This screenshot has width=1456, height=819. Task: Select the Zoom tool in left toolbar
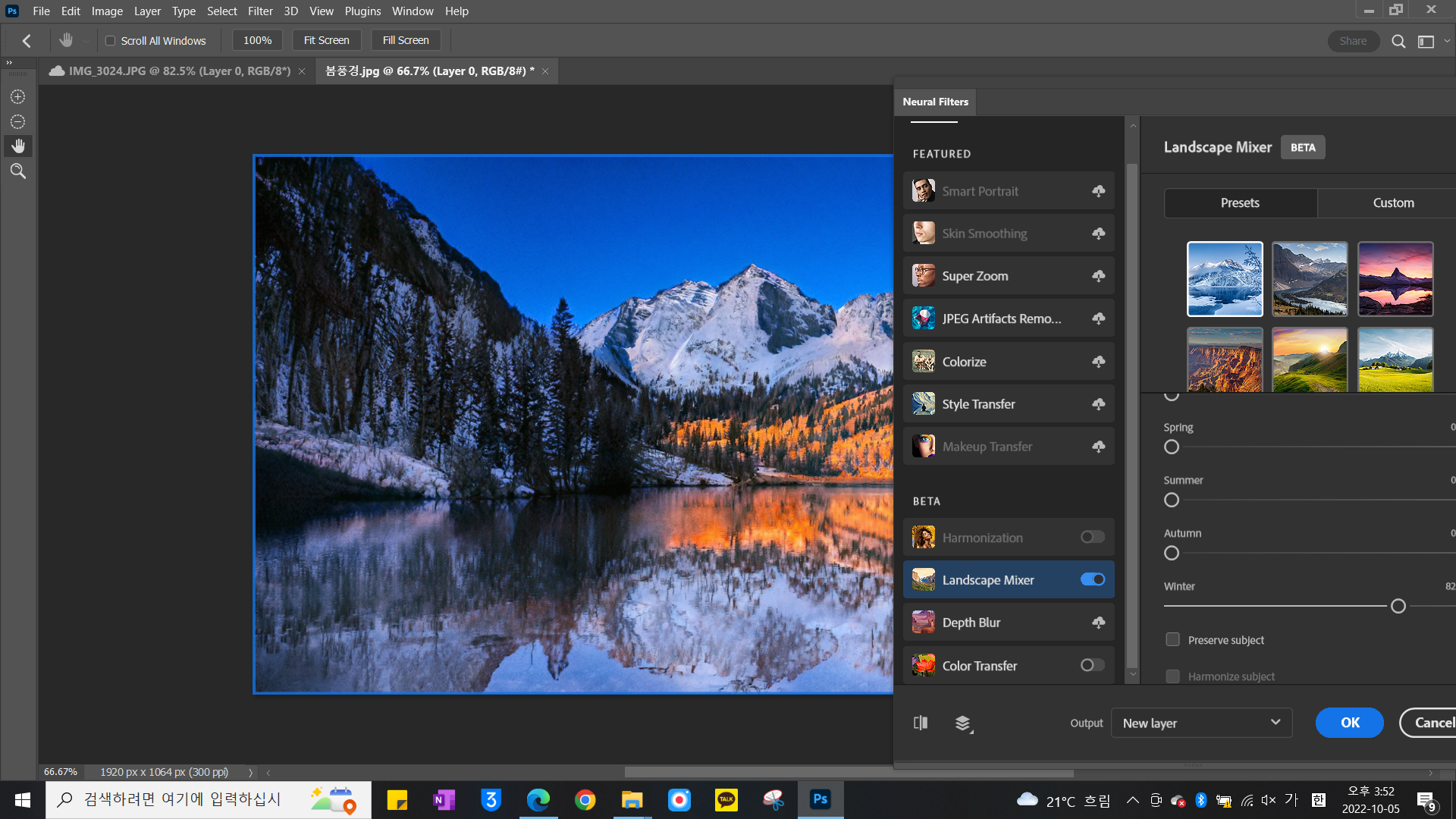pos(17,171)
